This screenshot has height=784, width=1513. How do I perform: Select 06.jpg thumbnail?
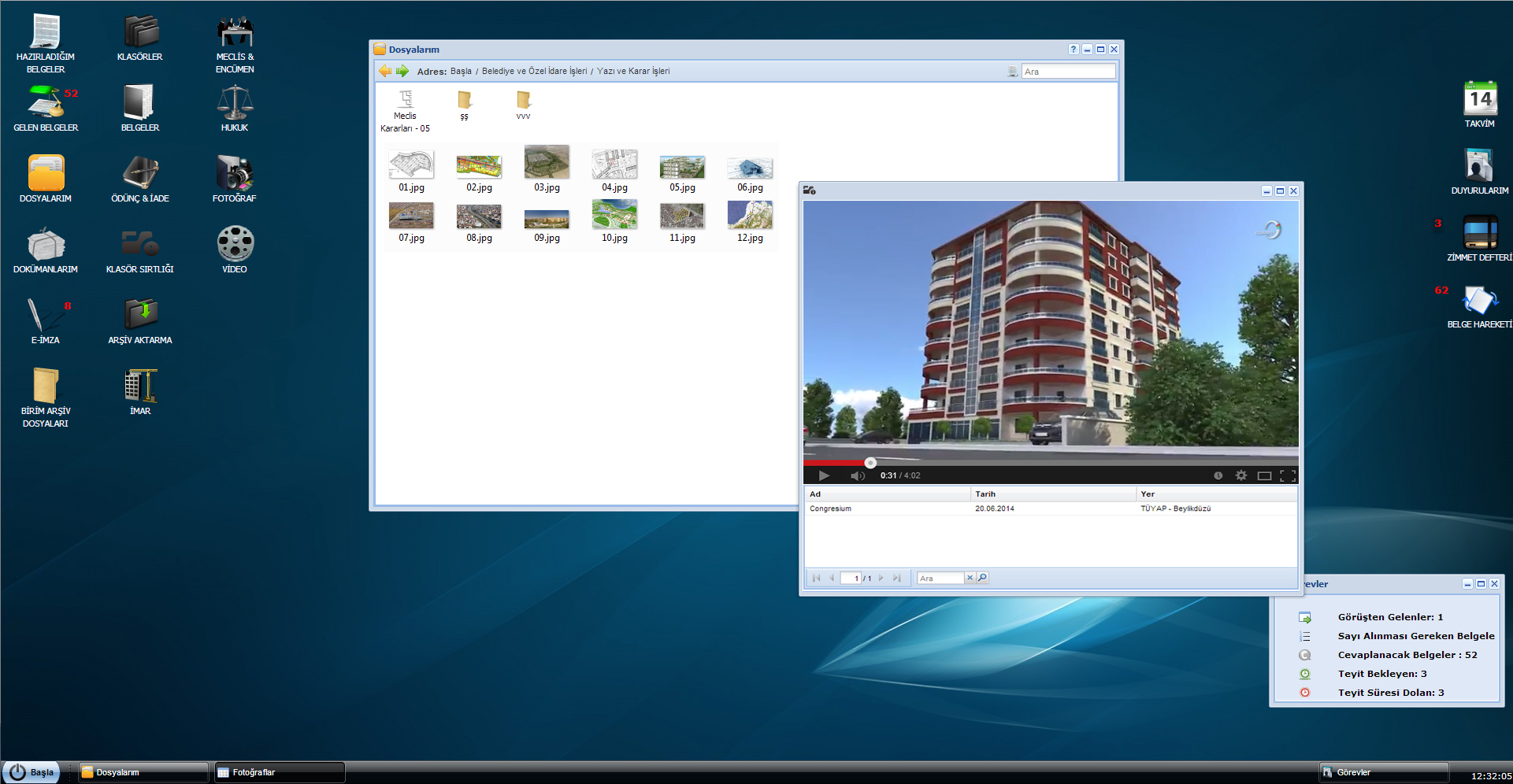[x=750, y=167]
